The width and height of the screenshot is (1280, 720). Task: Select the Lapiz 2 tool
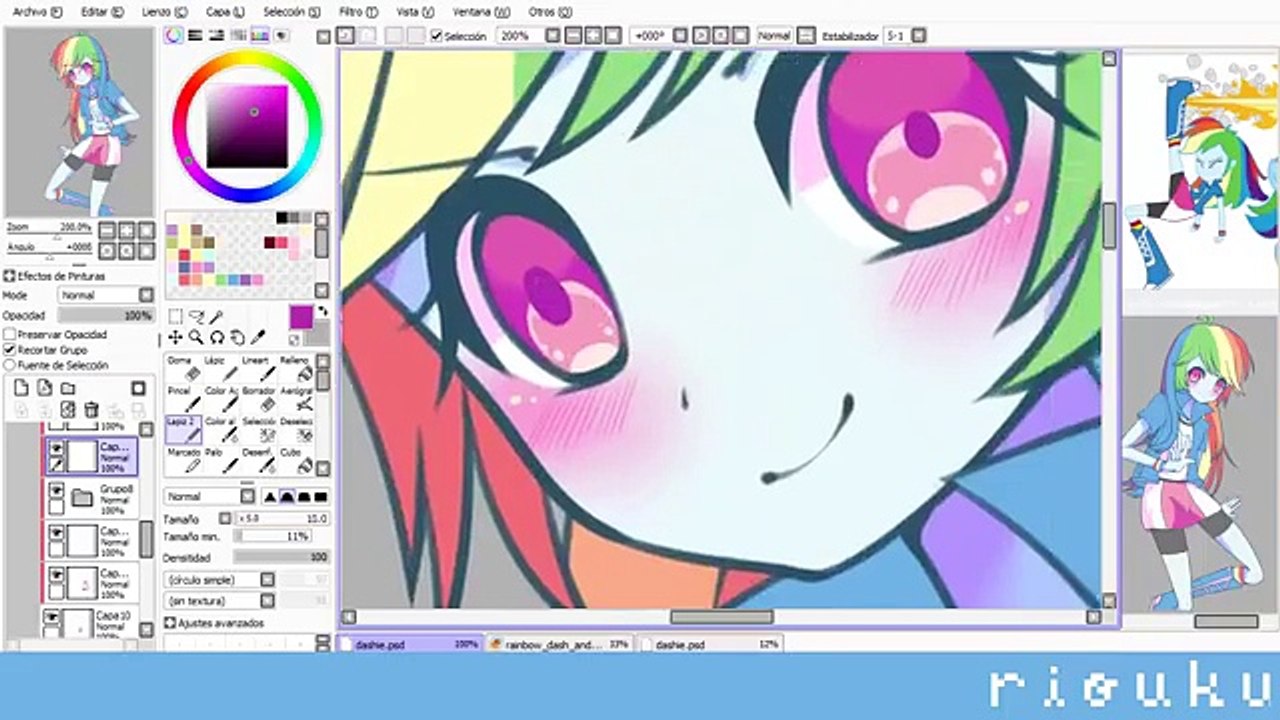point(183,429)
